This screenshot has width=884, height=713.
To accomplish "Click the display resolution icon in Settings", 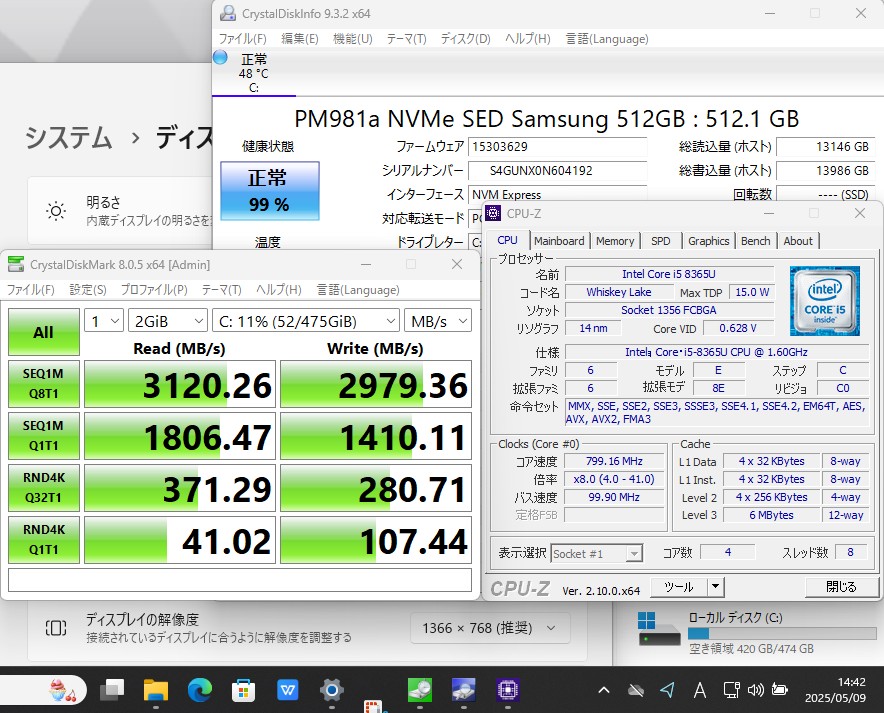I will (x=56, y=627).
